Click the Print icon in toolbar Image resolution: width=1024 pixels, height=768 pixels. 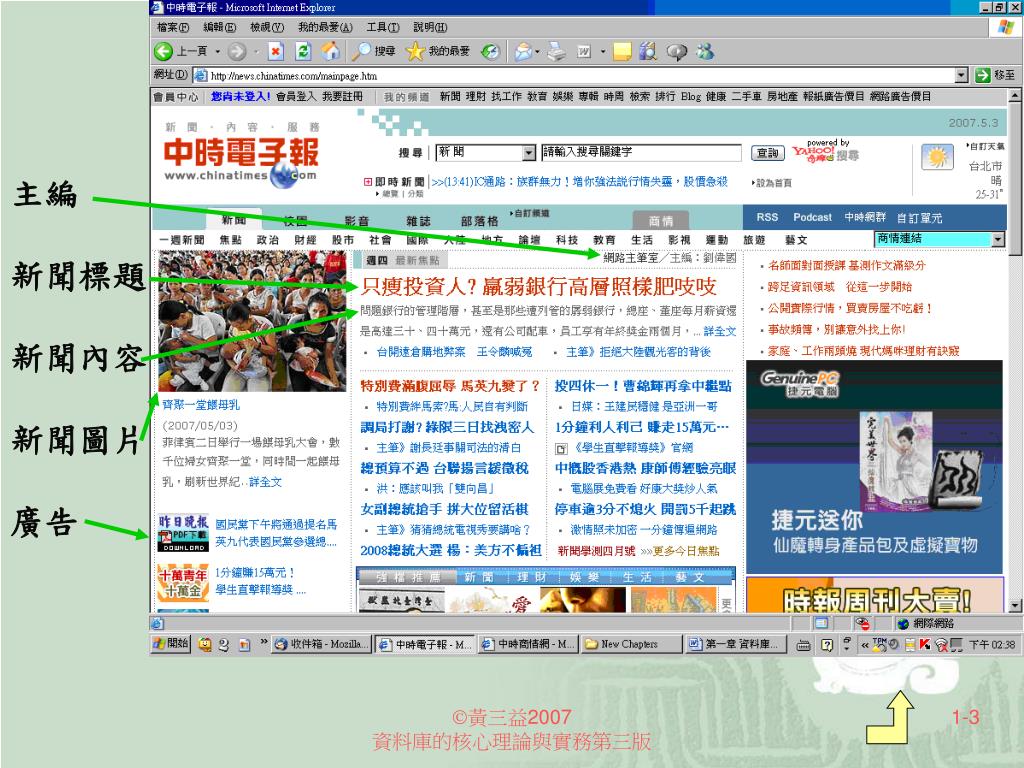pos(556,52)
